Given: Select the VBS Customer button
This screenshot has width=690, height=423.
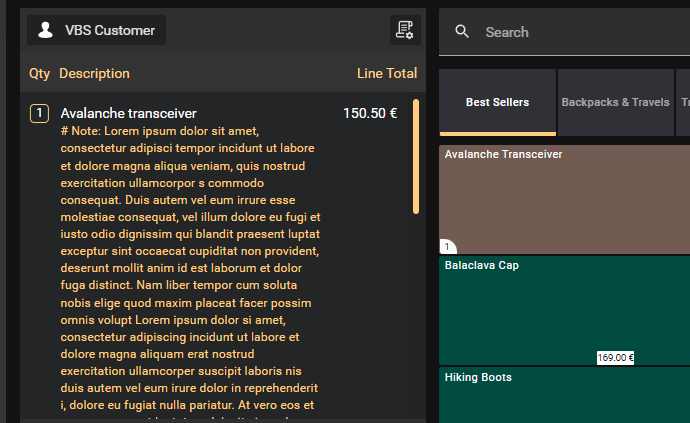Looking at the screenshot, I should pos(96,30).
